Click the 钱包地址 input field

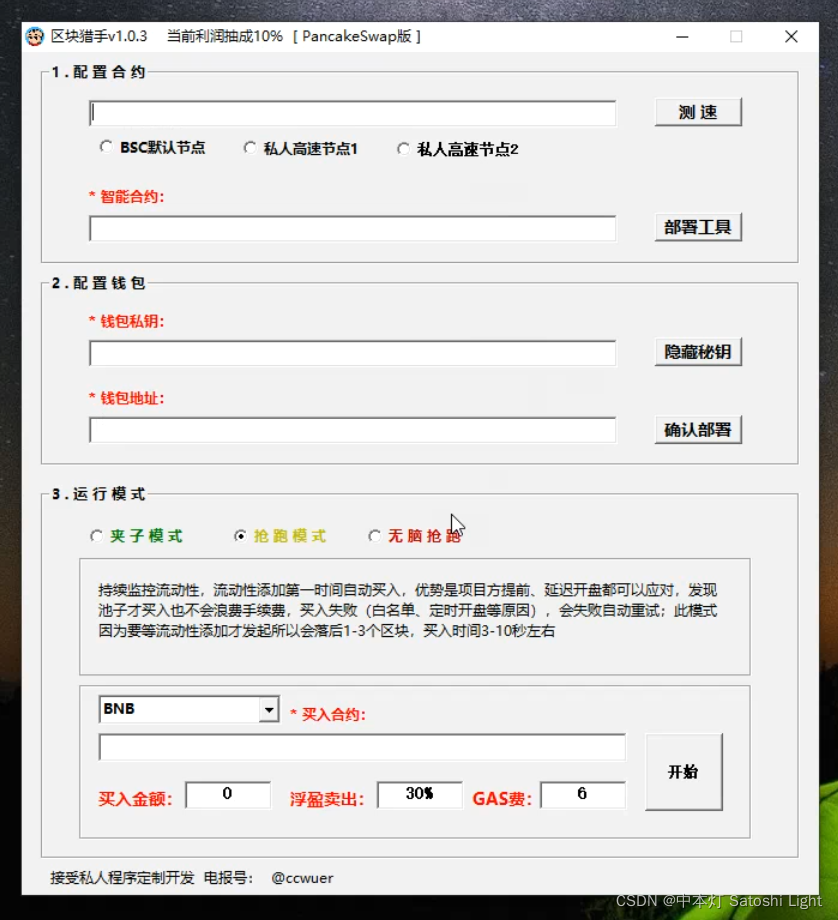tap(353, 430)
